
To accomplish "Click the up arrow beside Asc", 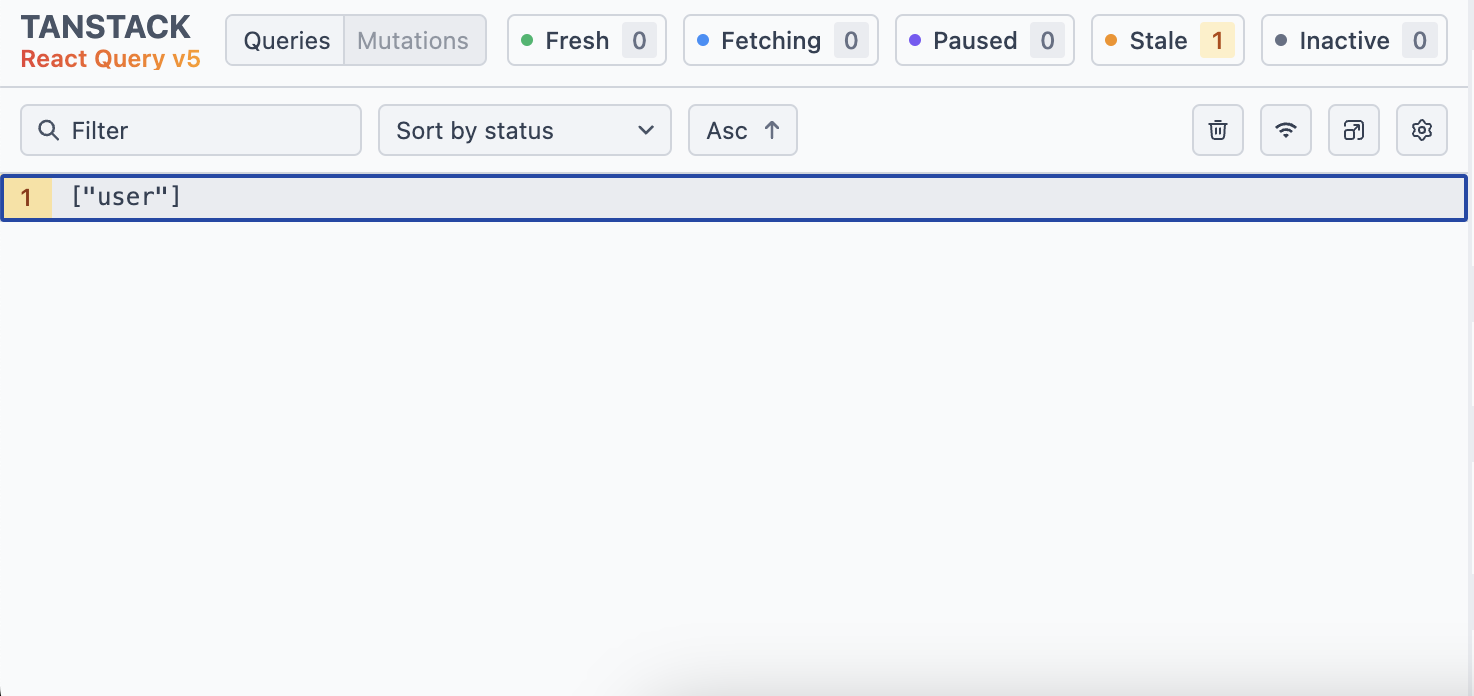I will click(x=771, y=130).
